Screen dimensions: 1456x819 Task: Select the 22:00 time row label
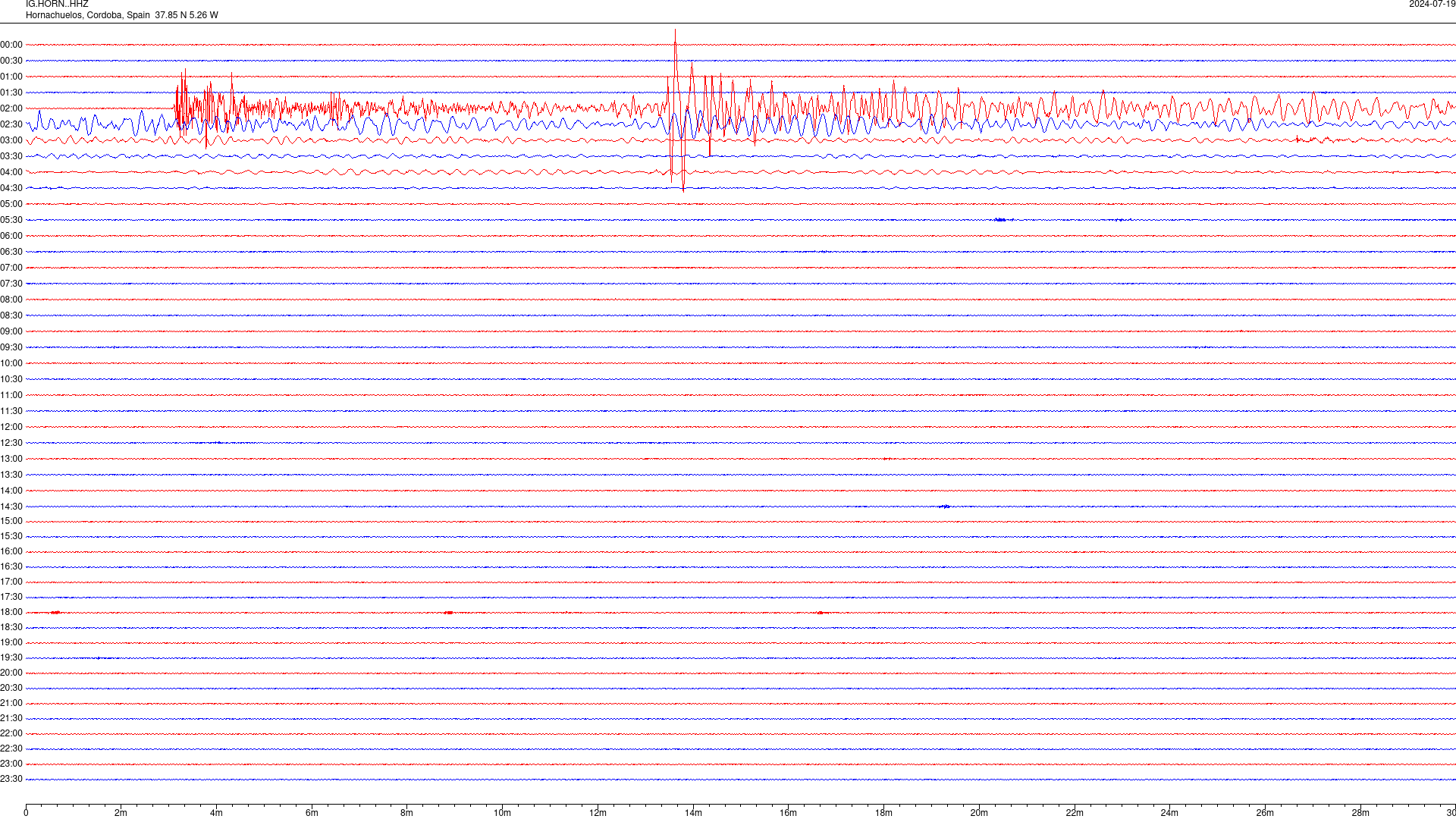11,733
